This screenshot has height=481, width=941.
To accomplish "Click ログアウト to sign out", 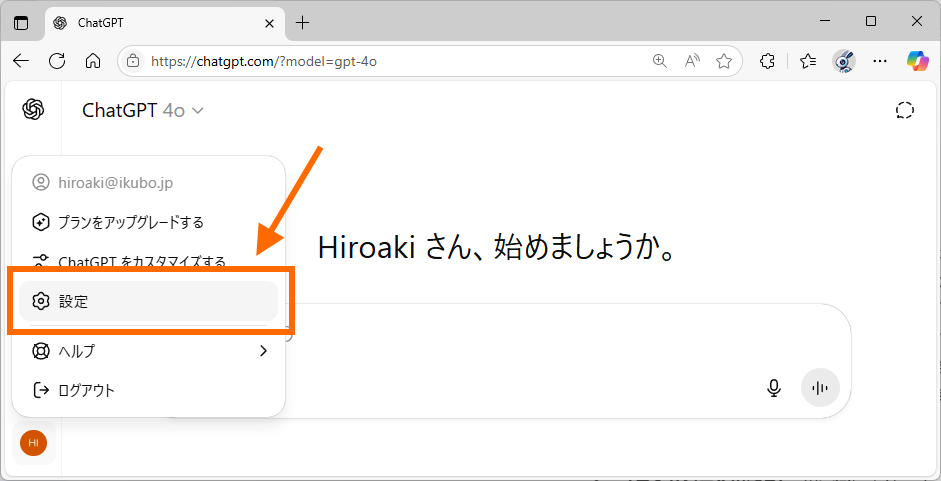I will coord(148,390).
